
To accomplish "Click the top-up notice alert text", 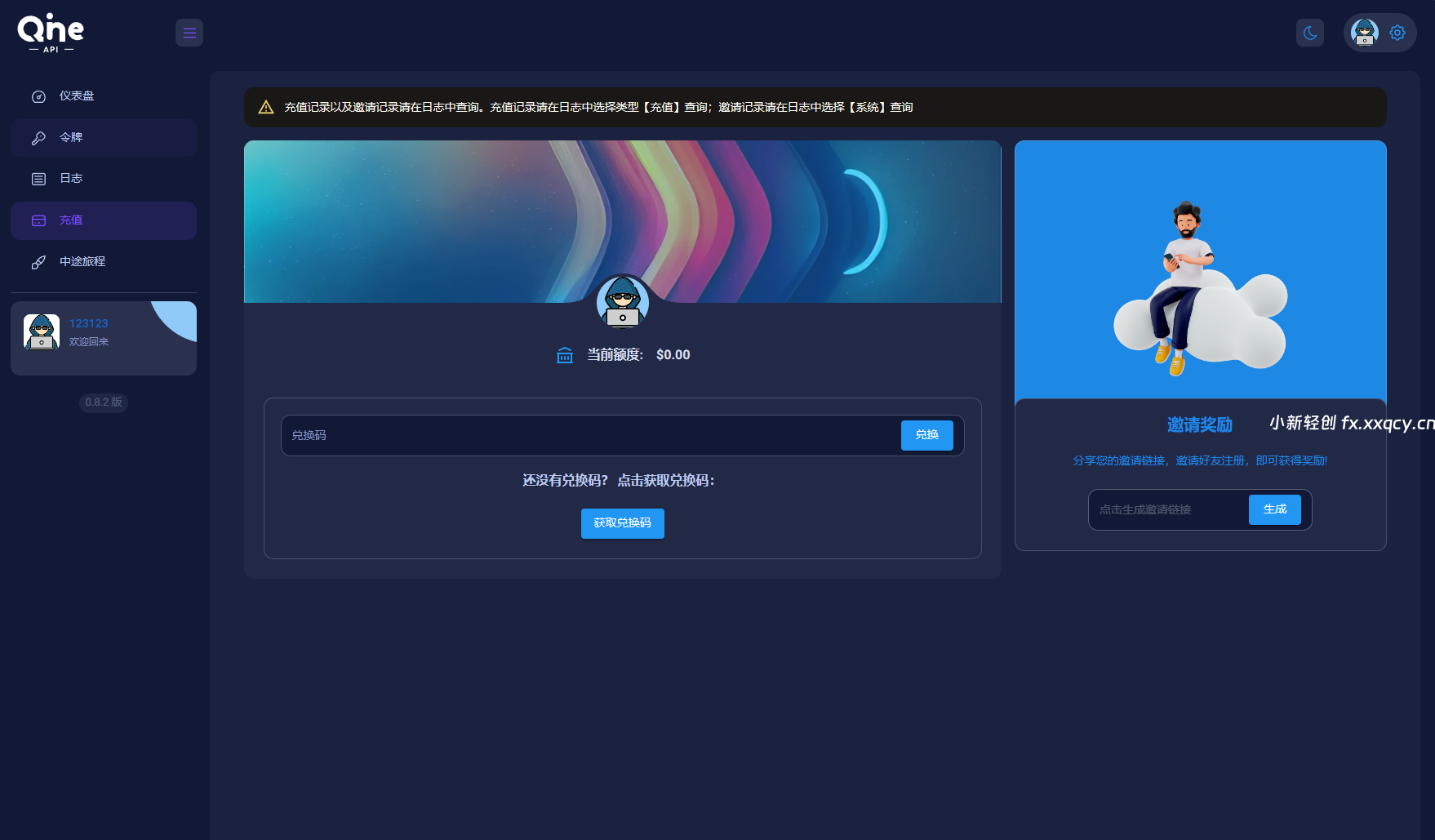I will (598, 107).
